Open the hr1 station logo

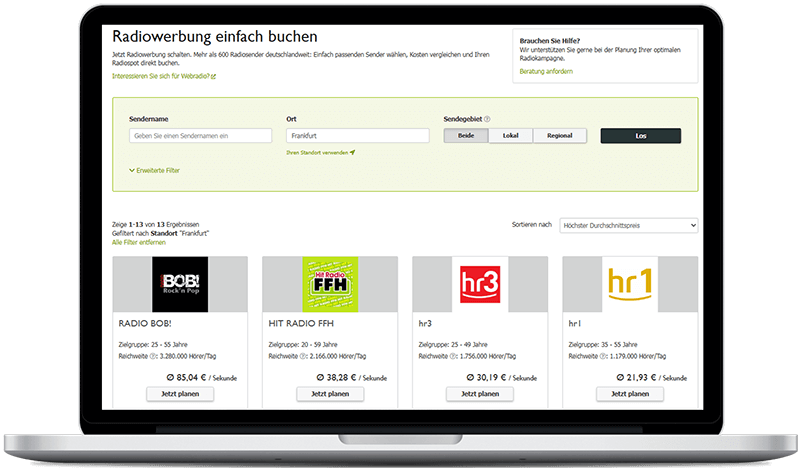pos(630,284)
